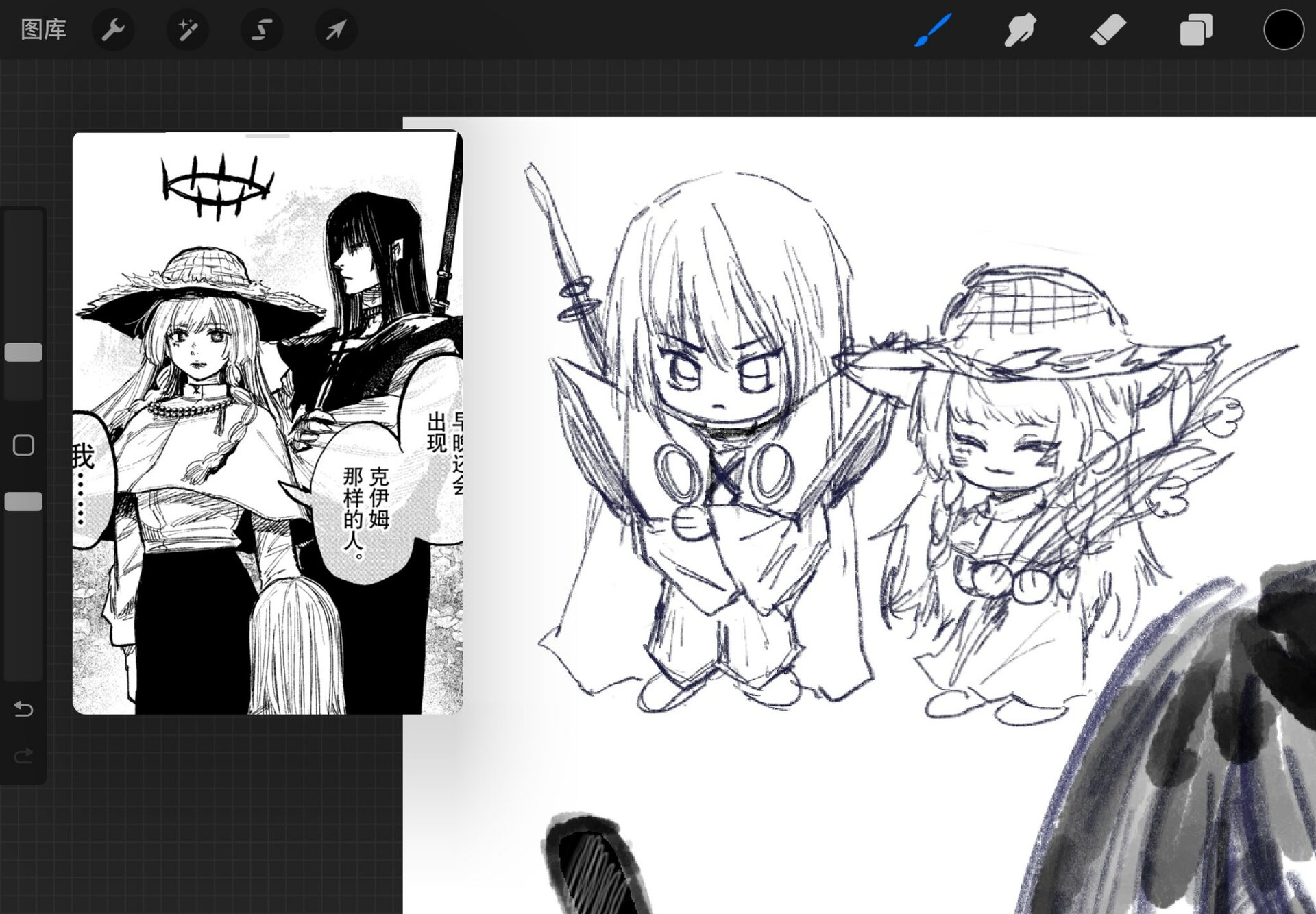The image size is (1316, 914).
Task: Select the Smudge finger tool
Action: click(1020, 30)
